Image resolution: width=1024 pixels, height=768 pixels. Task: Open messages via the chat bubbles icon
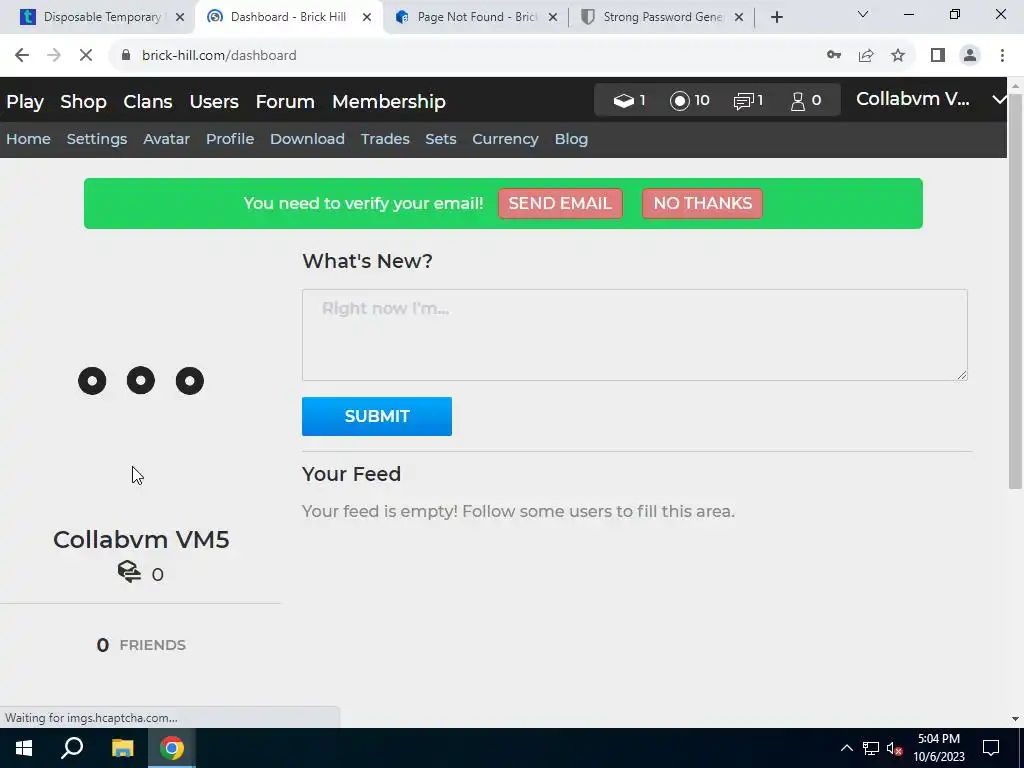[743, 101]
